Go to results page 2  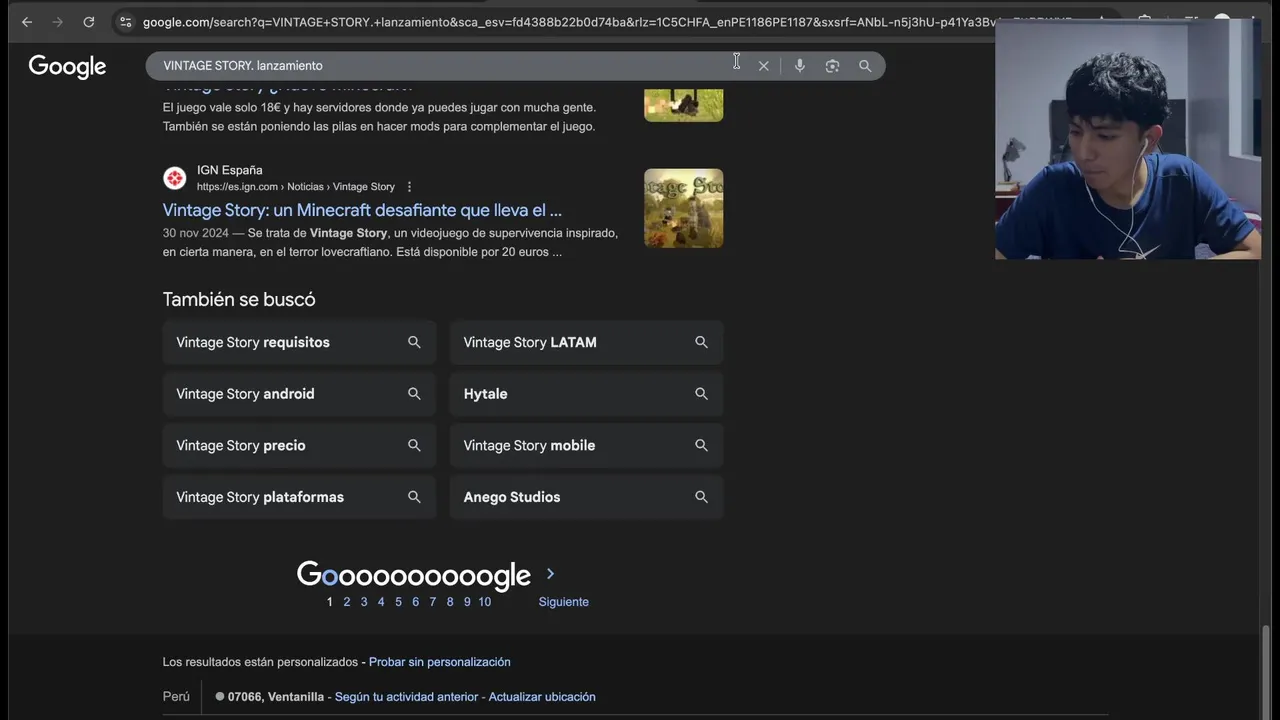[347, 602]
